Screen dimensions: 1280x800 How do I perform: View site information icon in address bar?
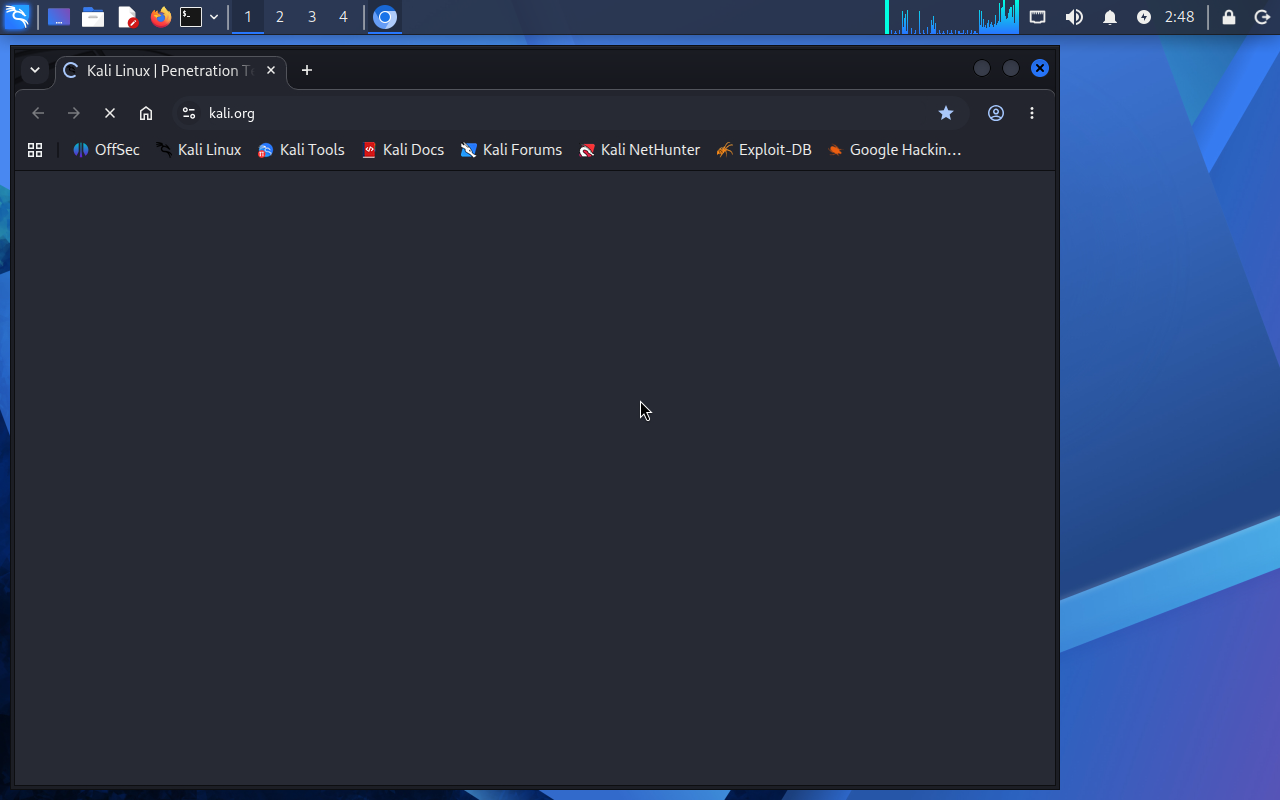point(189,113)
